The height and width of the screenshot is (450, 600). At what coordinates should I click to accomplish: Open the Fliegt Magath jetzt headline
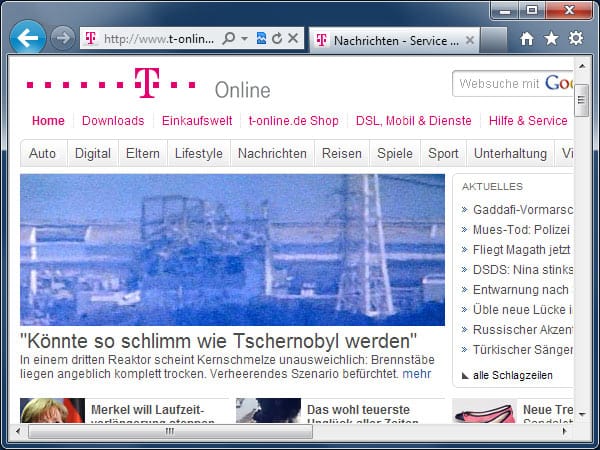(522, 250)
